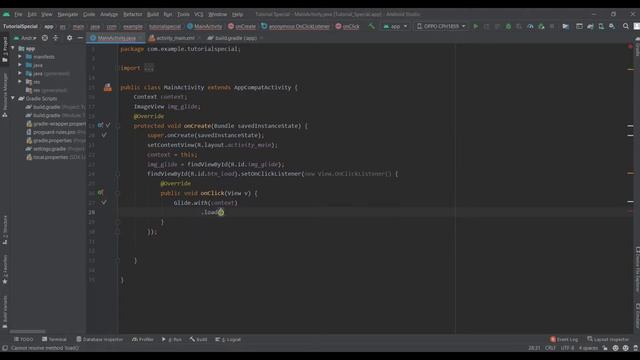The width and height of the screenshot is (640, 360).
Task: Click the Search Everywhere magnifier icon
Action: pos(626,26)
